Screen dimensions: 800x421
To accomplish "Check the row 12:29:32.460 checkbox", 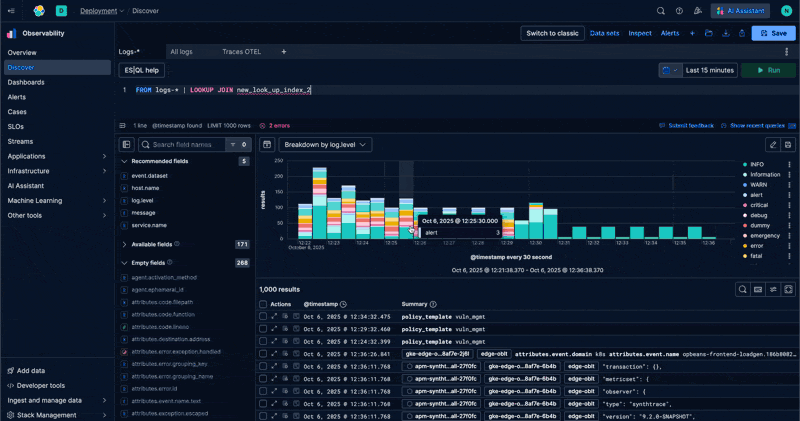I will point(263,329).
